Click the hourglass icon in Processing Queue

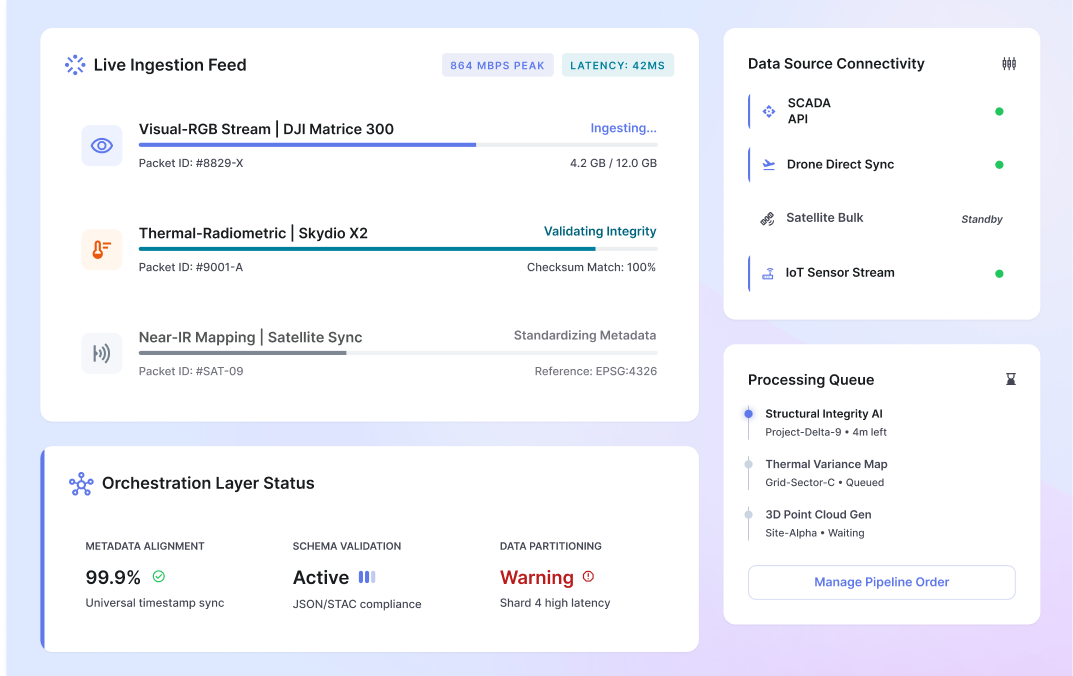coord(1010,379)
